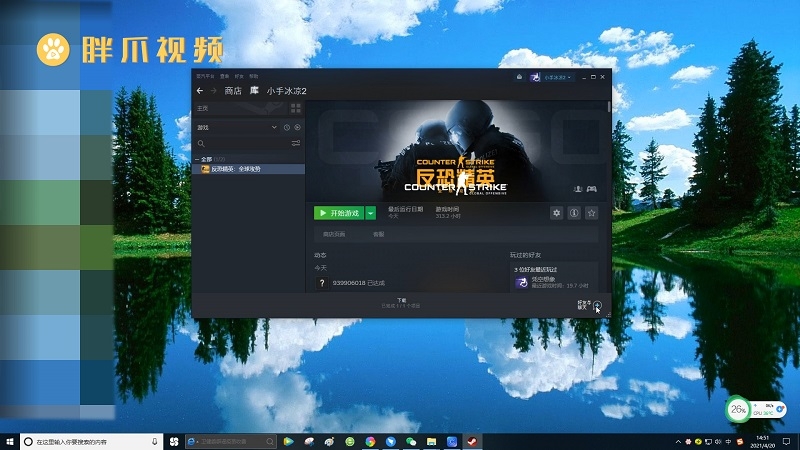Show hidden system tray icons
The height and width of the screenshot is (450, 800).
click(x=678, y=442)
